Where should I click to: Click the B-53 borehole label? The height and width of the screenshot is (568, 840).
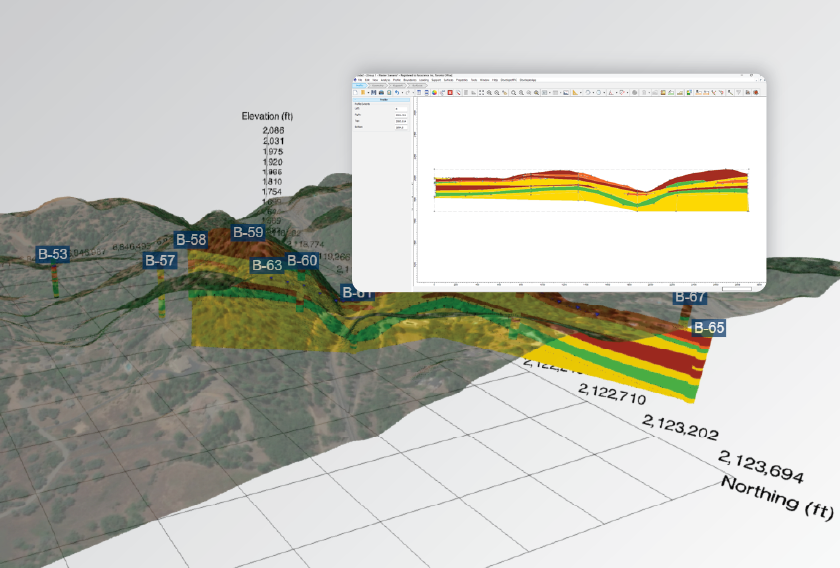pyautogui.click(x=52, y=254)
